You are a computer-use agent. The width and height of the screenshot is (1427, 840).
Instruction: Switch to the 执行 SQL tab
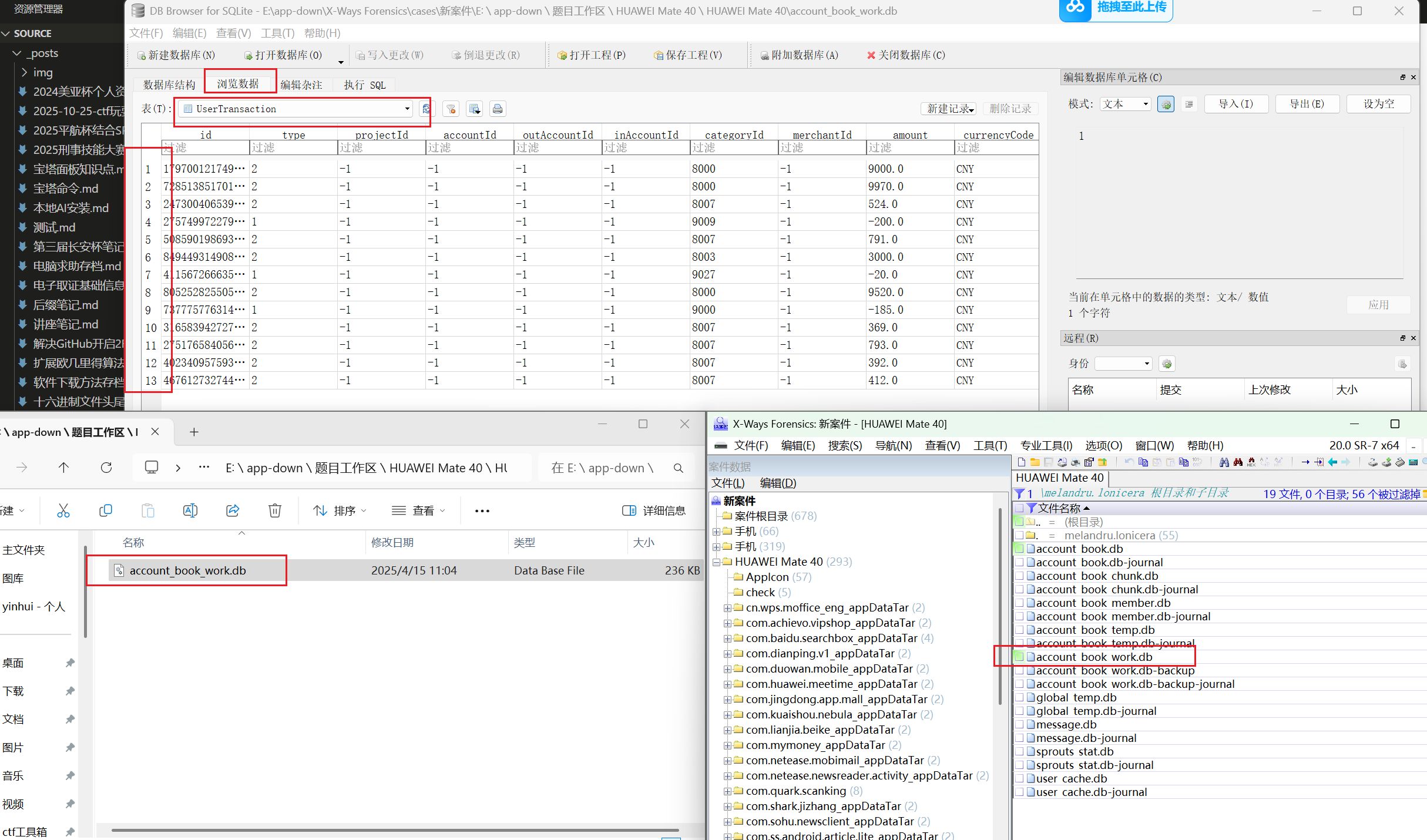point(365,85)
